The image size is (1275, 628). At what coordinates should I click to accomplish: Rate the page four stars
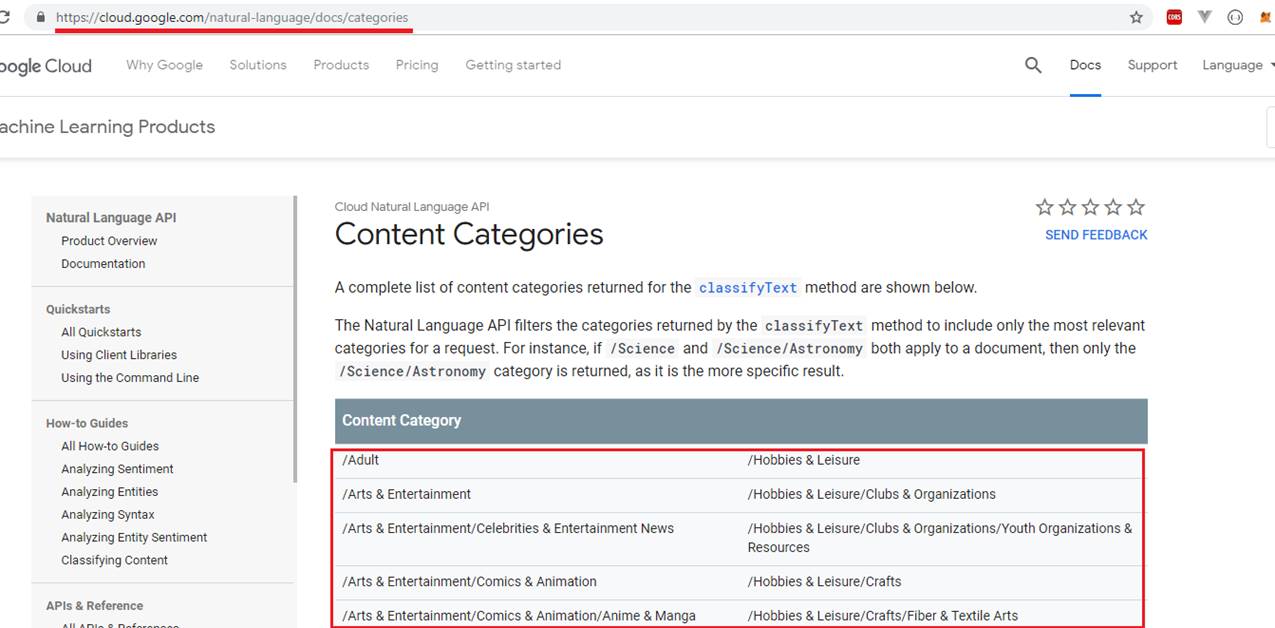(x=1113, y=207)
